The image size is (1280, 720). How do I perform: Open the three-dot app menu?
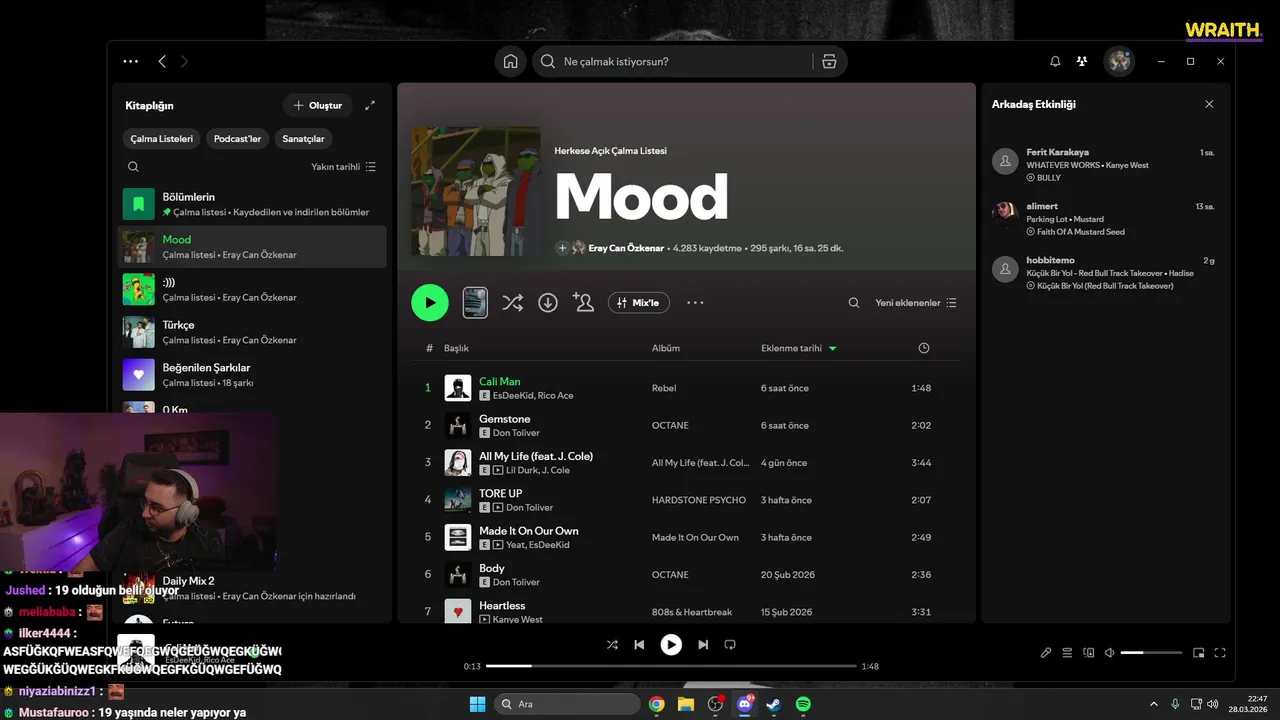pyautogui.click(x=131, y=61)
